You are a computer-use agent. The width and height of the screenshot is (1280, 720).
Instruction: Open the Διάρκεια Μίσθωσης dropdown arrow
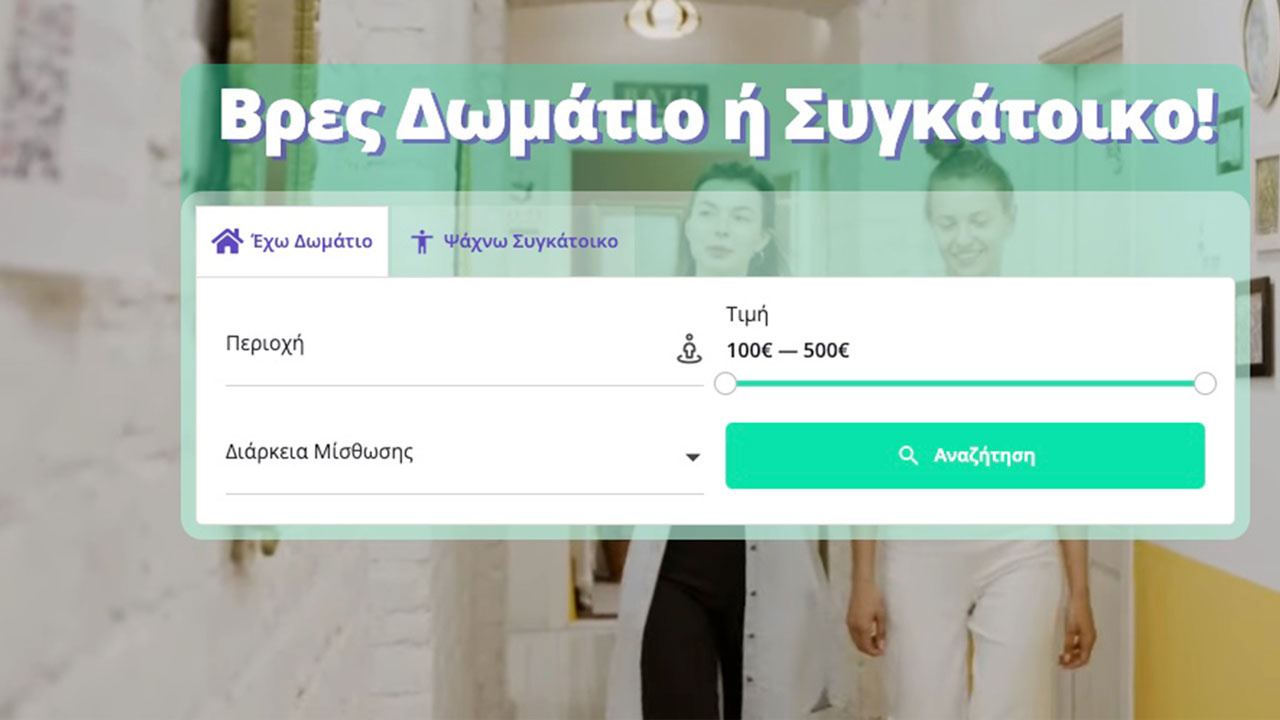click(x=692, y=457)
